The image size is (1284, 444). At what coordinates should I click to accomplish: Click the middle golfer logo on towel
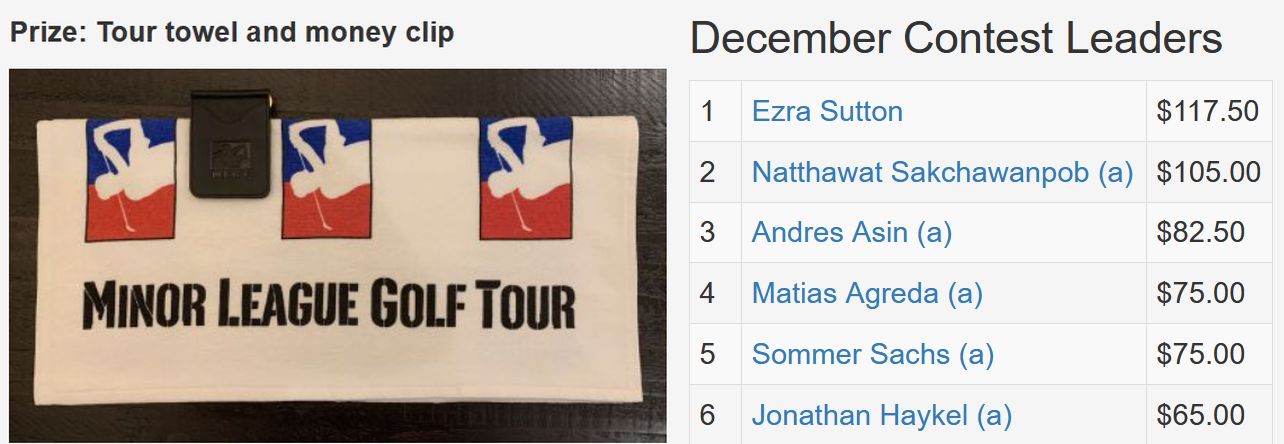[327, 178]
